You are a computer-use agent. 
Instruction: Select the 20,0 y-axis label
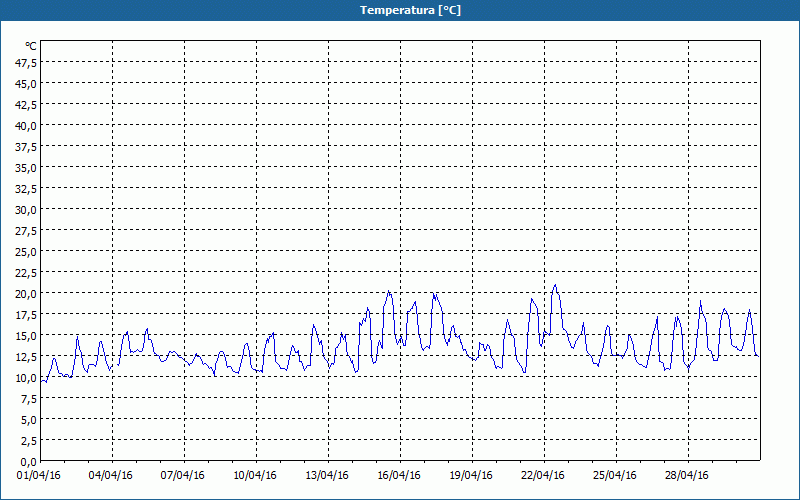[26, 294]
